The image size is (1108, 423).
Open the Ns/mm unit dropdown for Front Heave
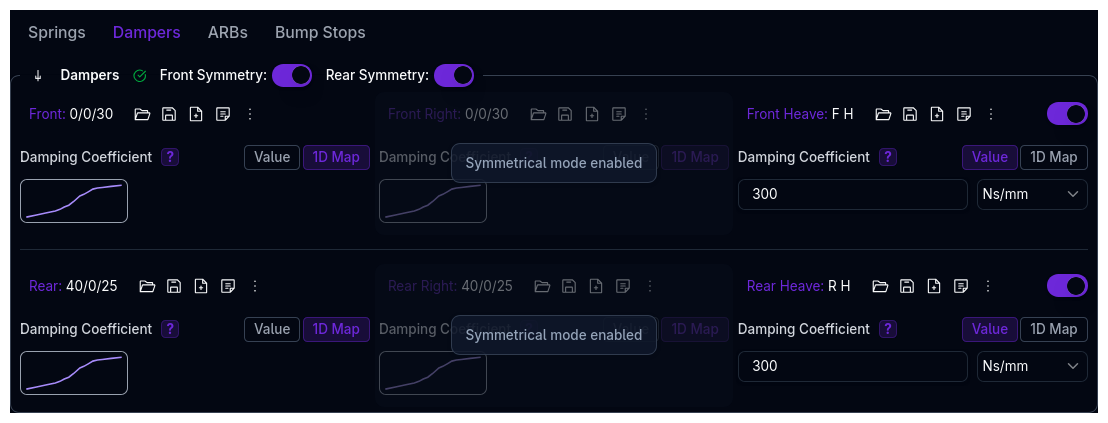pos(1032,194)
